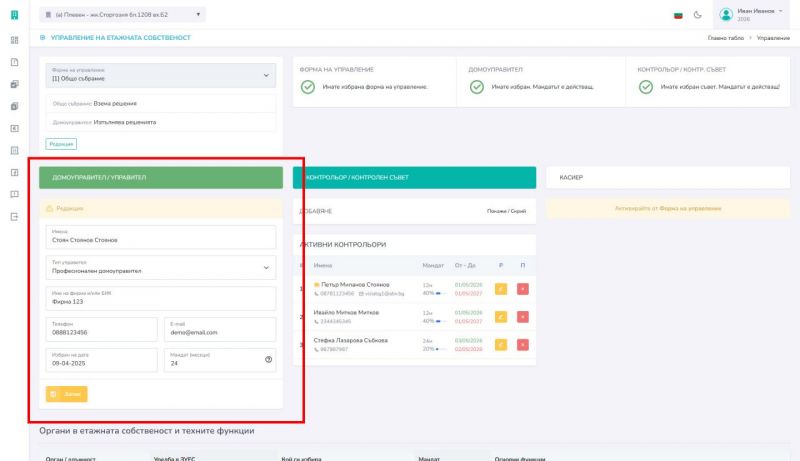Click the yellow Редакция warning banner
The height and width of the screenshot is (461, 800).
[x=161, y=209]
